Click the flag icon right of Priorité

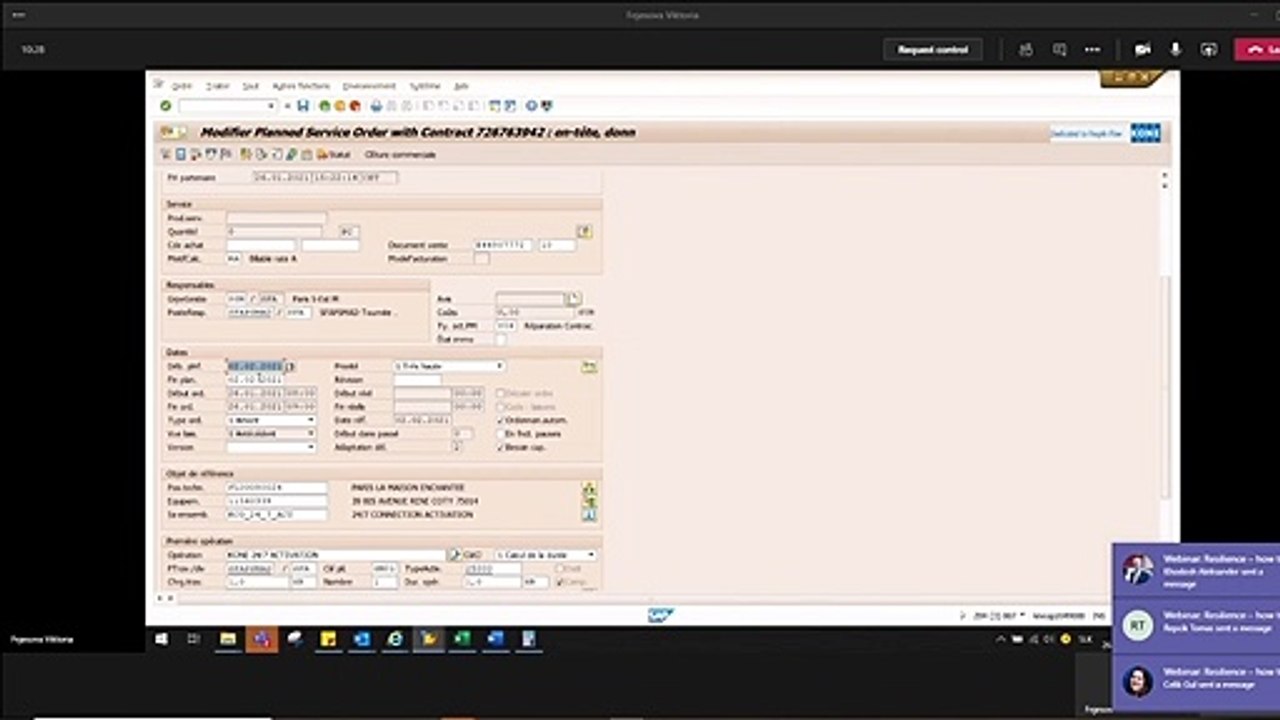coord(589,367)
